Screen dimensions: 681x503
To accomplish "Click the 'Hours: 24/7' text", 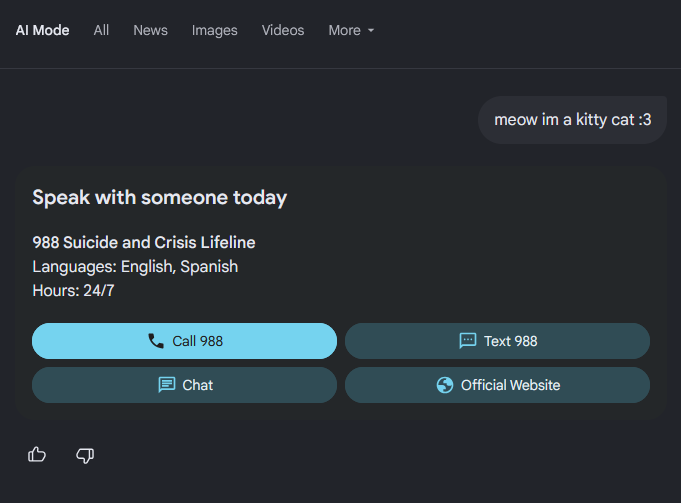I will (73, 291).
